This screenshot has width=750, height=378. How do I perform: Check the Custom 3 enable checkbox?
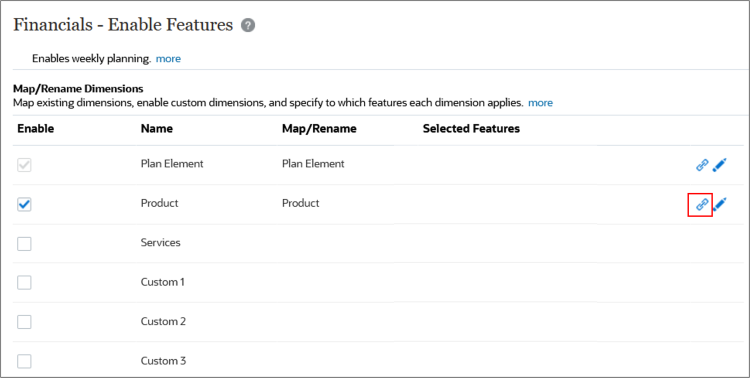pyautogui.click(x=24, y=361)
